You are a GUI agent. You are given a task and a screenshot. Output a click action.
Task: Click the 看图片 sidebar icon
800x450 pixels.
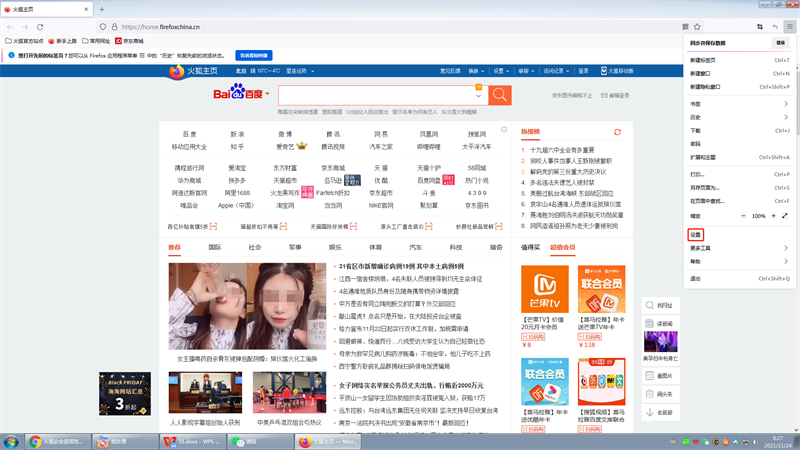[x=649, y=376]
